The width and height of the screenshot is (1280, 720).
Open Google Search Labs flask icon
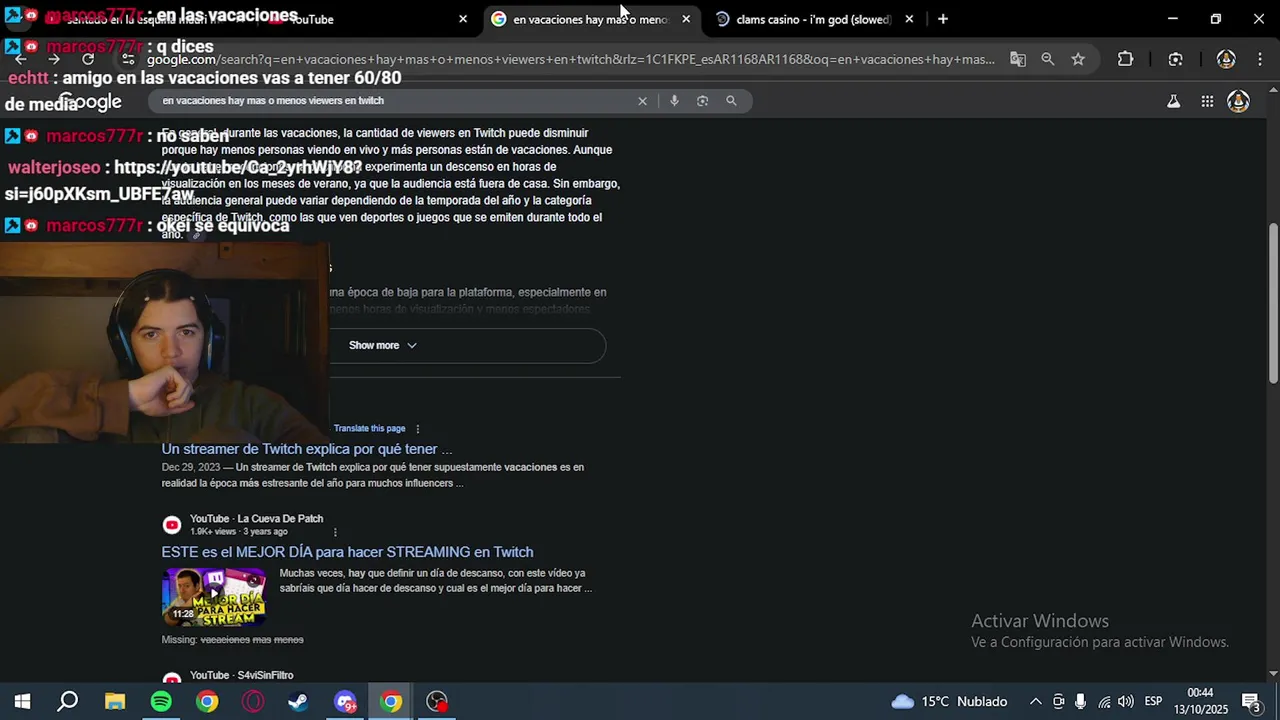click(x=1174, y=101)
